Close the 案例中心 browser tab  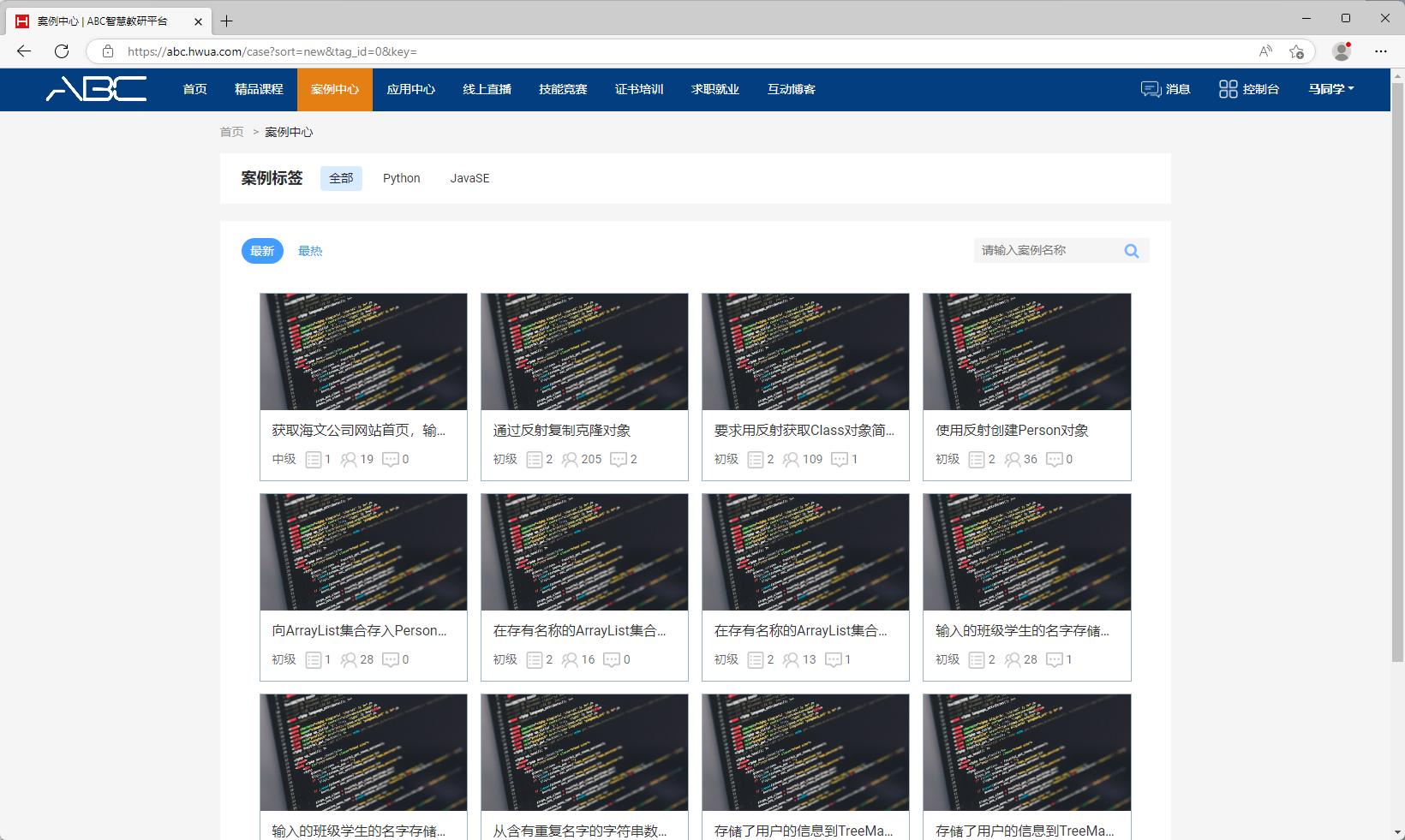pyautogui.click(x=198, y=21)
